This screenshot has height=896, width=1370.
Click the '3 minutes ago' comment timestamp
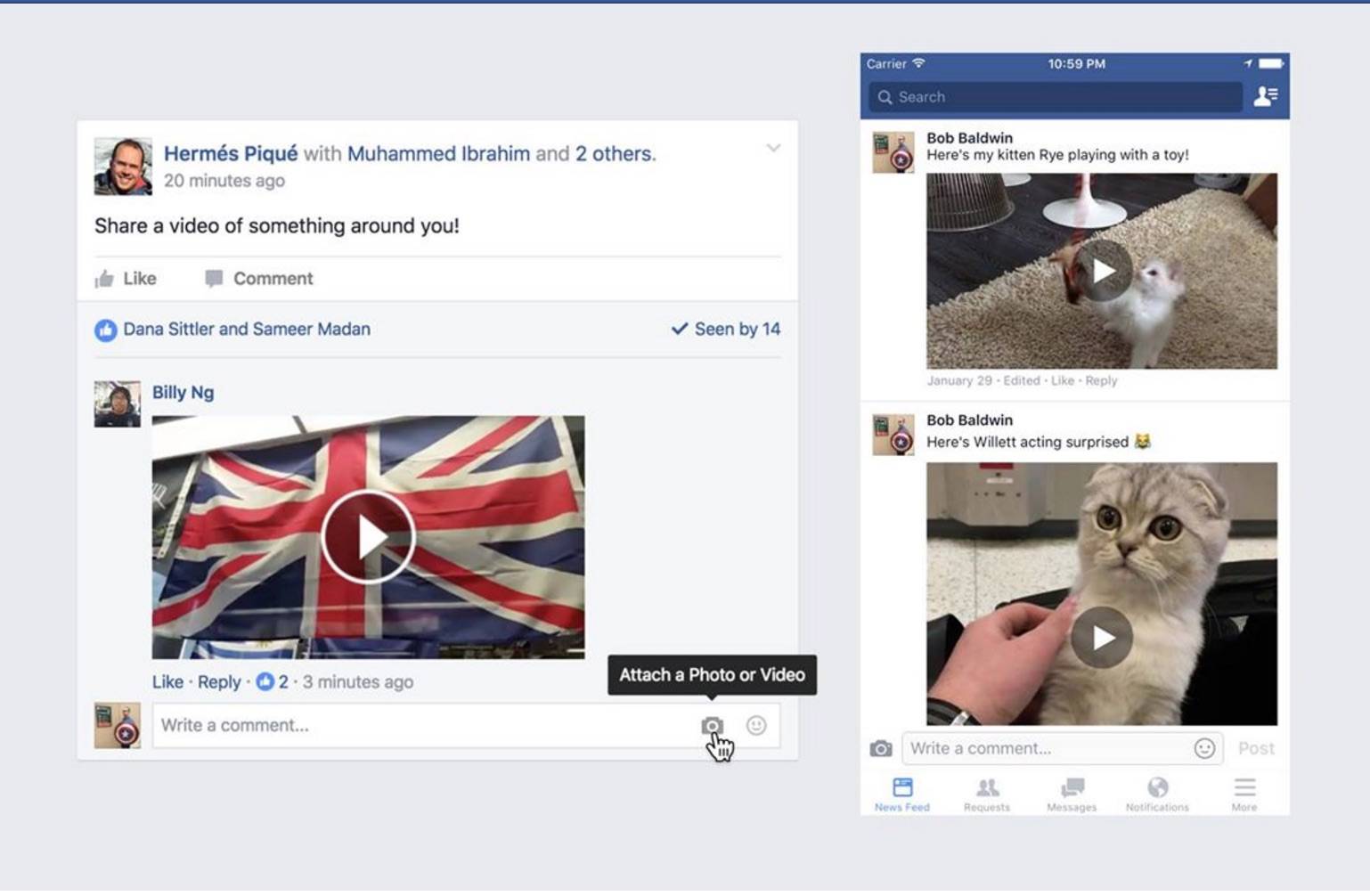pyautogui.click(x=358, y=681)
